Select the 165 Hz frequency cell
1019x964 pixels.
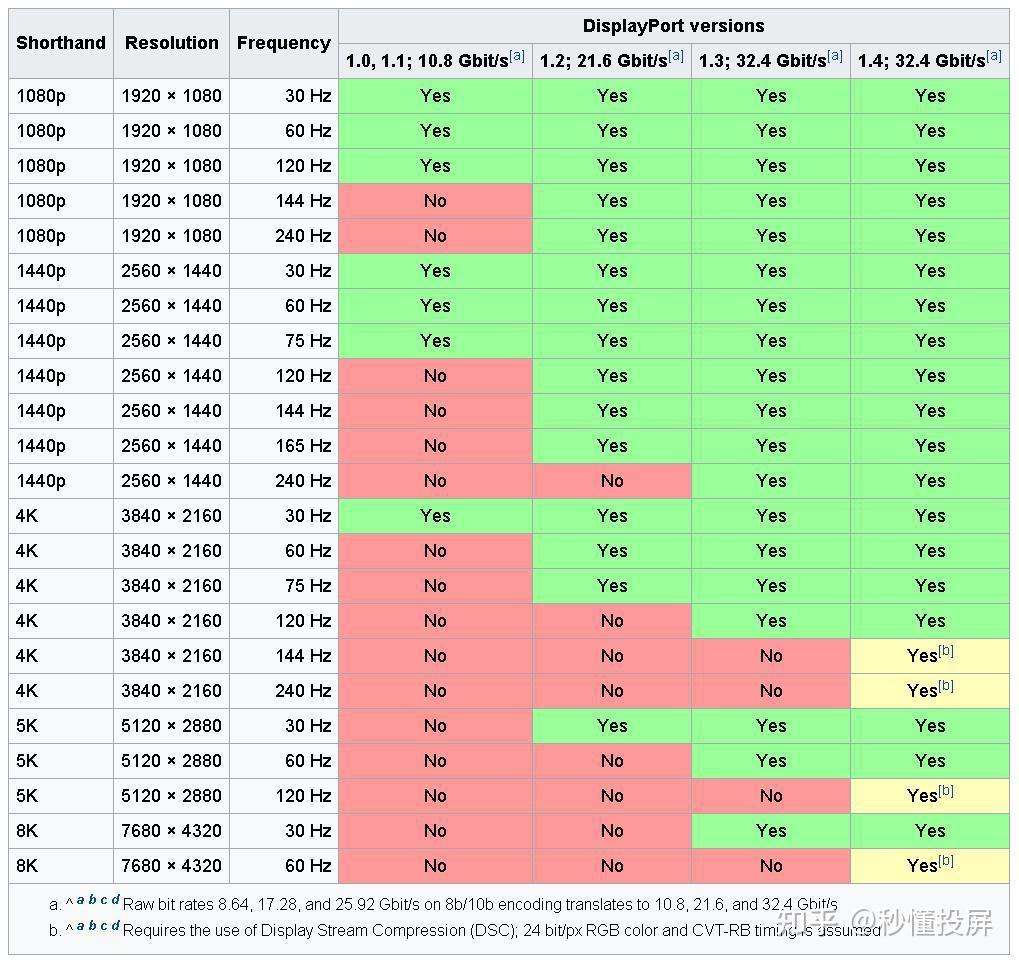(284, 446)
